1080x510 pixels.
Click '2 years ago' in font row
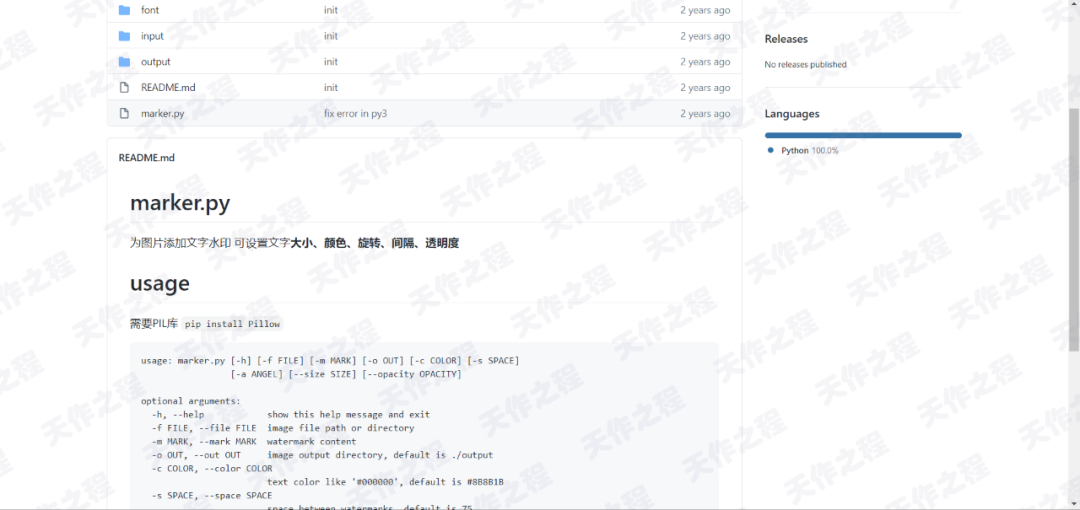tap(705, 10)
